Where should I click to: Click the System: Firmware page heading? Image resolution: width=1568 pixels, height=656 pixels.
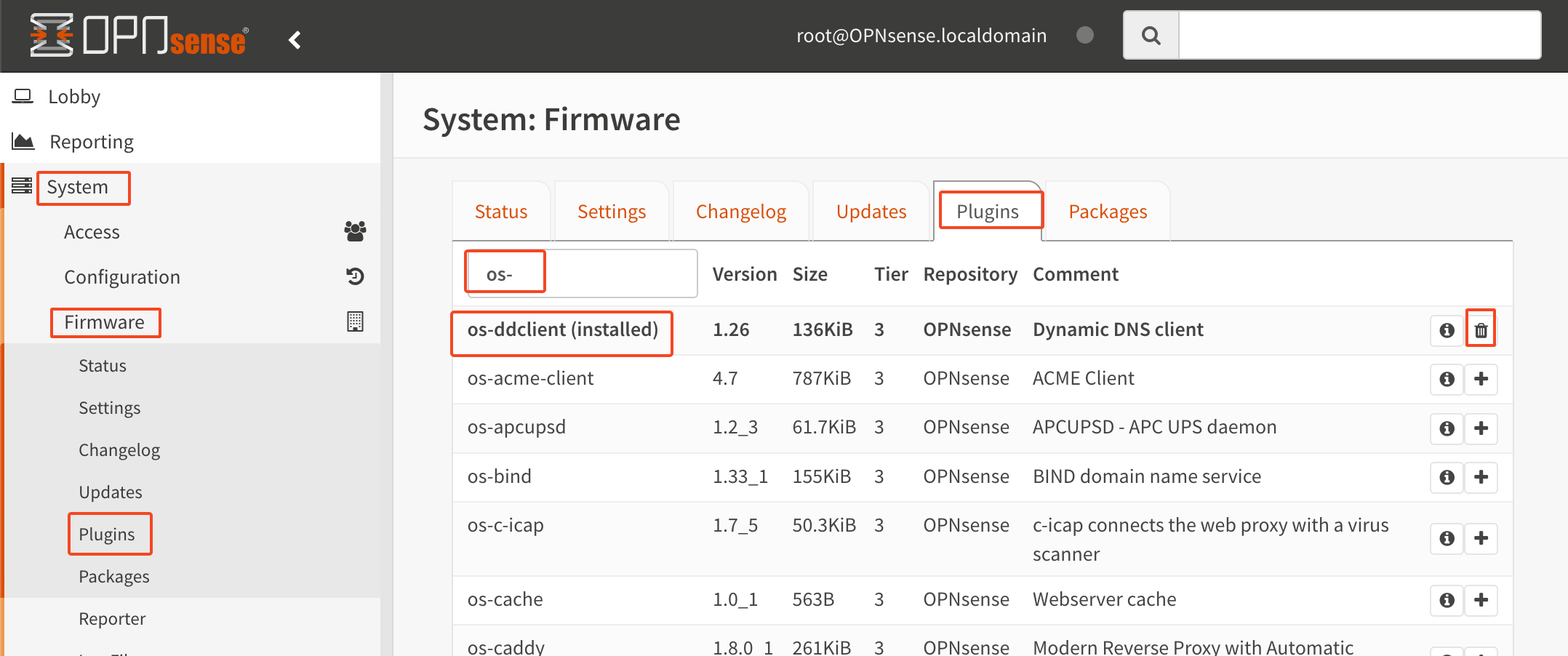pos(551,119)
